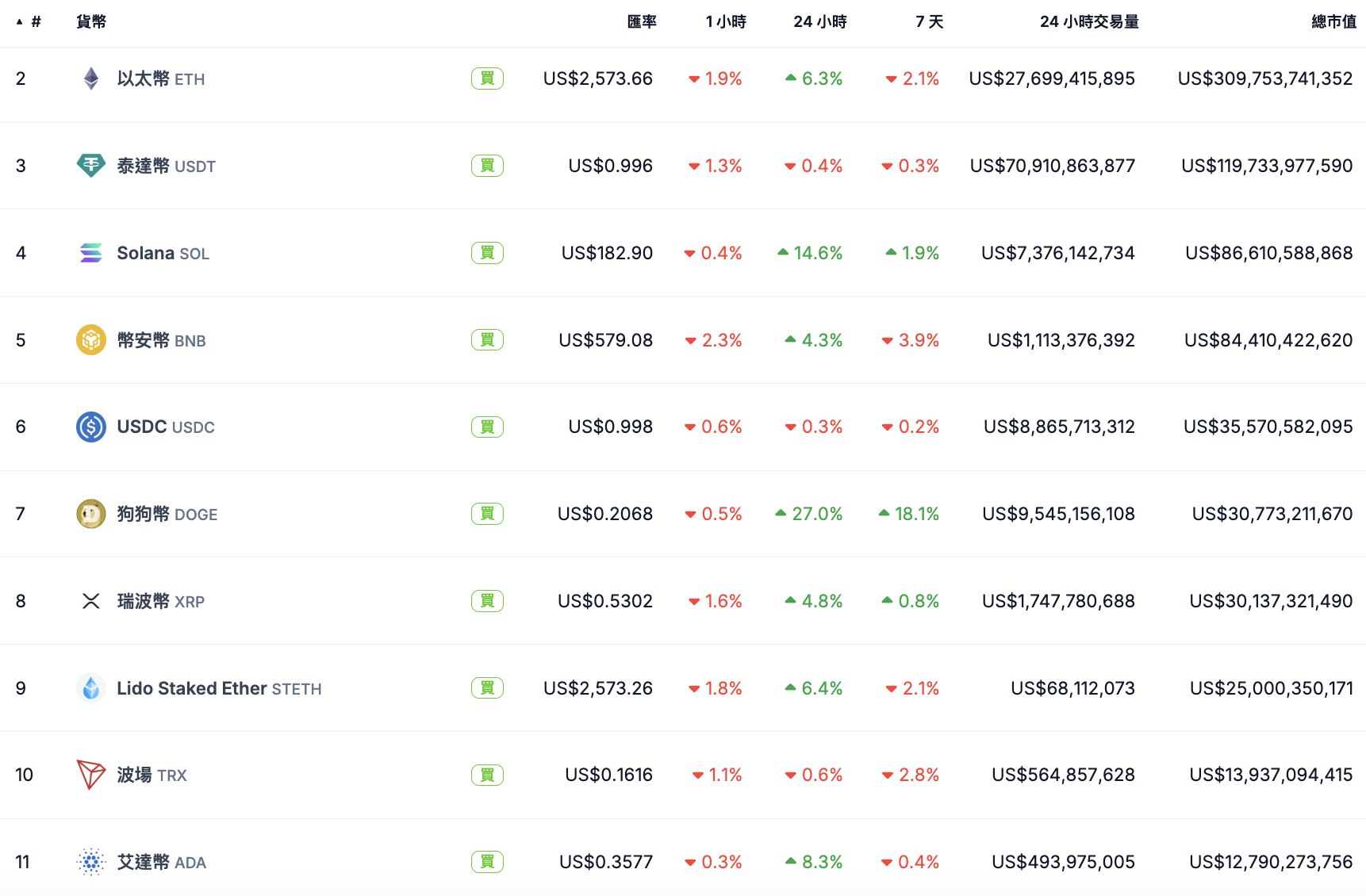Click ADA volume US$493,975,005
1366x896 pixels.
[1064, 862]
